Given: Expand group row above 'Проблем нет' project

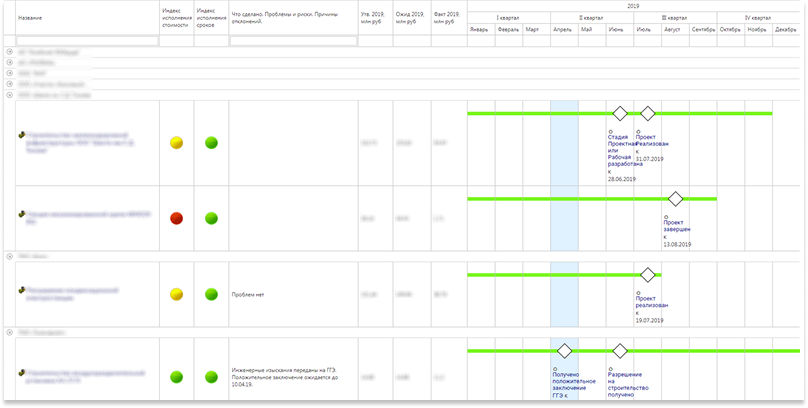Looking at the screenshot, I should coord(10,256).
